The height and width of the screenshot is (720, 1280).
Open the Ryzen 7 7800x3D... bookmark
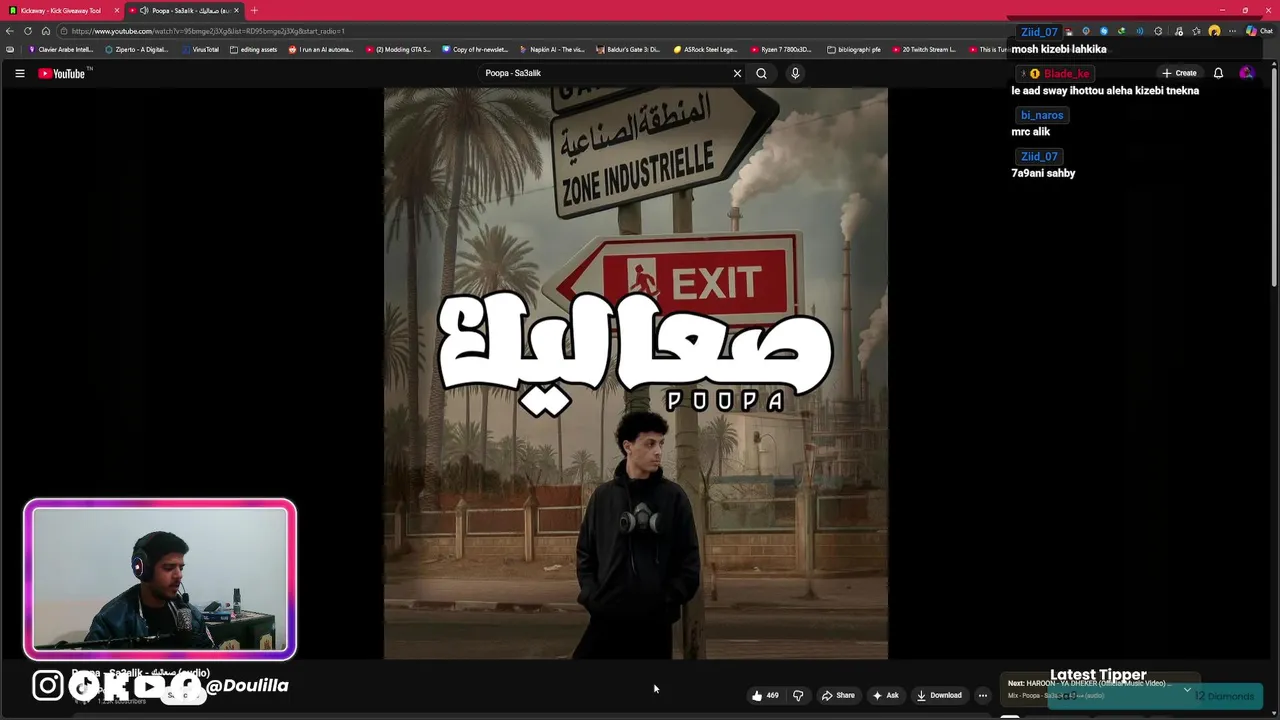[x=782, y=49]
